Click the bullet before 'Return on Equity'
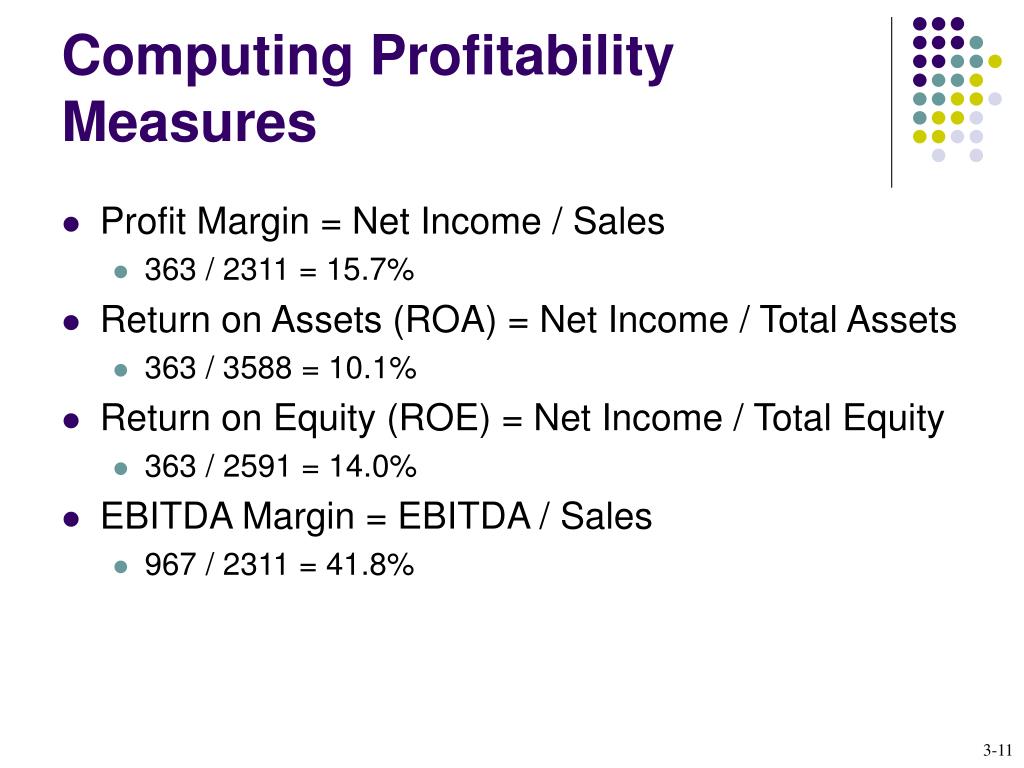Image resolution: width=1024 pixels, height=768 pixels. coord(71,421)
